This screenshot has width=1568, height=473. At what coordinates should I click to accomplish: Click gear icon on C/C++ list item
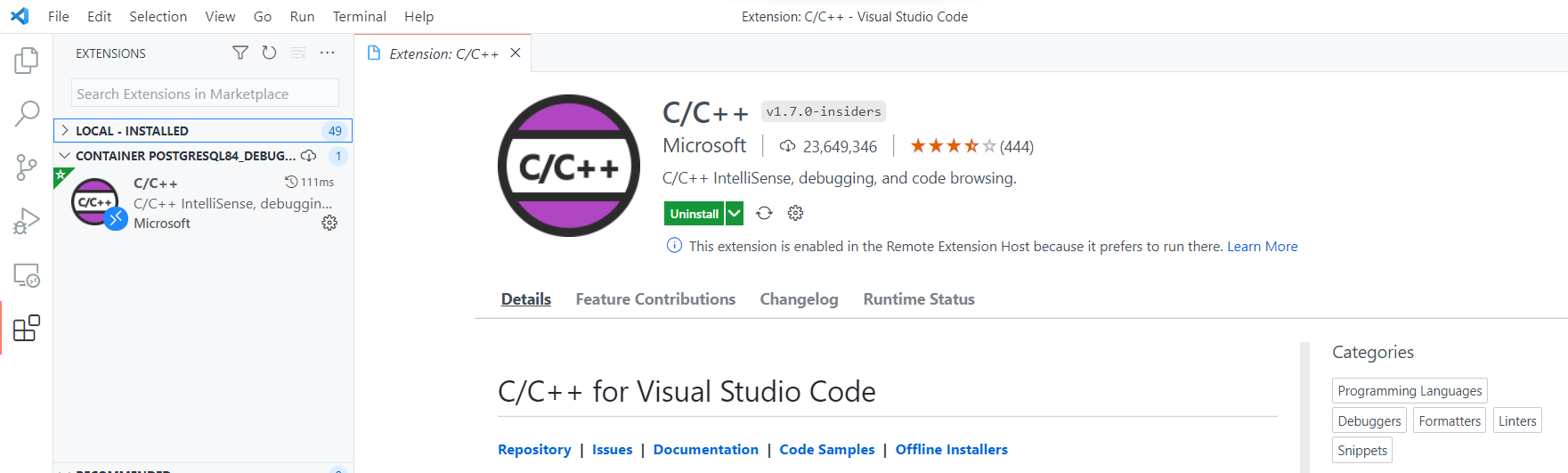[329, 224]
